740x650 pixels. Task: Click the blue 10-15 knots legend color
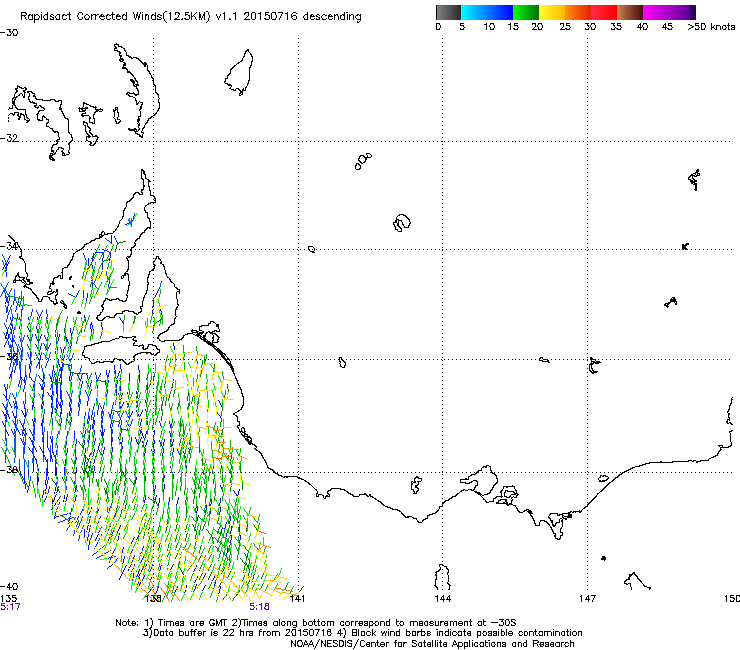coord(500,12)
